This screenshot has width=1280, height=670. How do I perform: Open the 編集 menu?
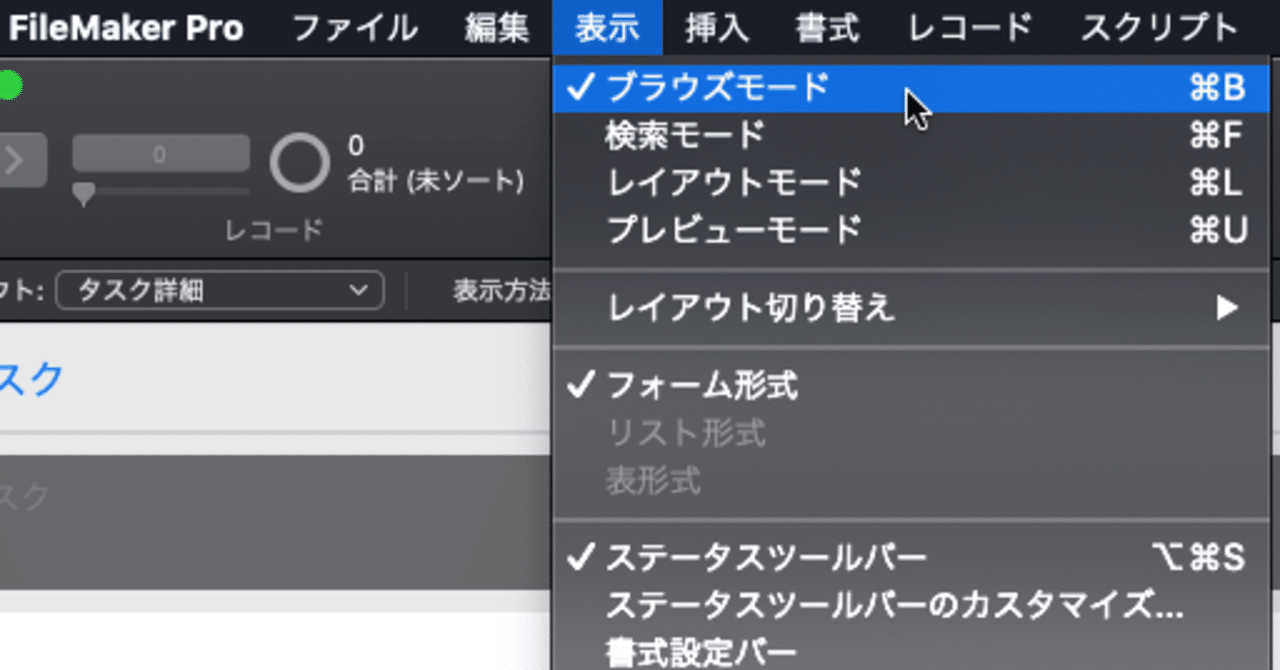click(x=496, y=28)
